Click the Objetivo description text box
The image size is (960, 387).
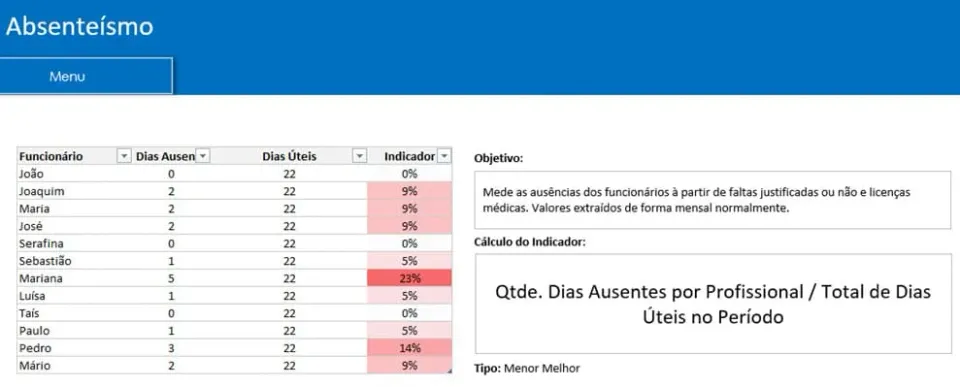point(713,200)
